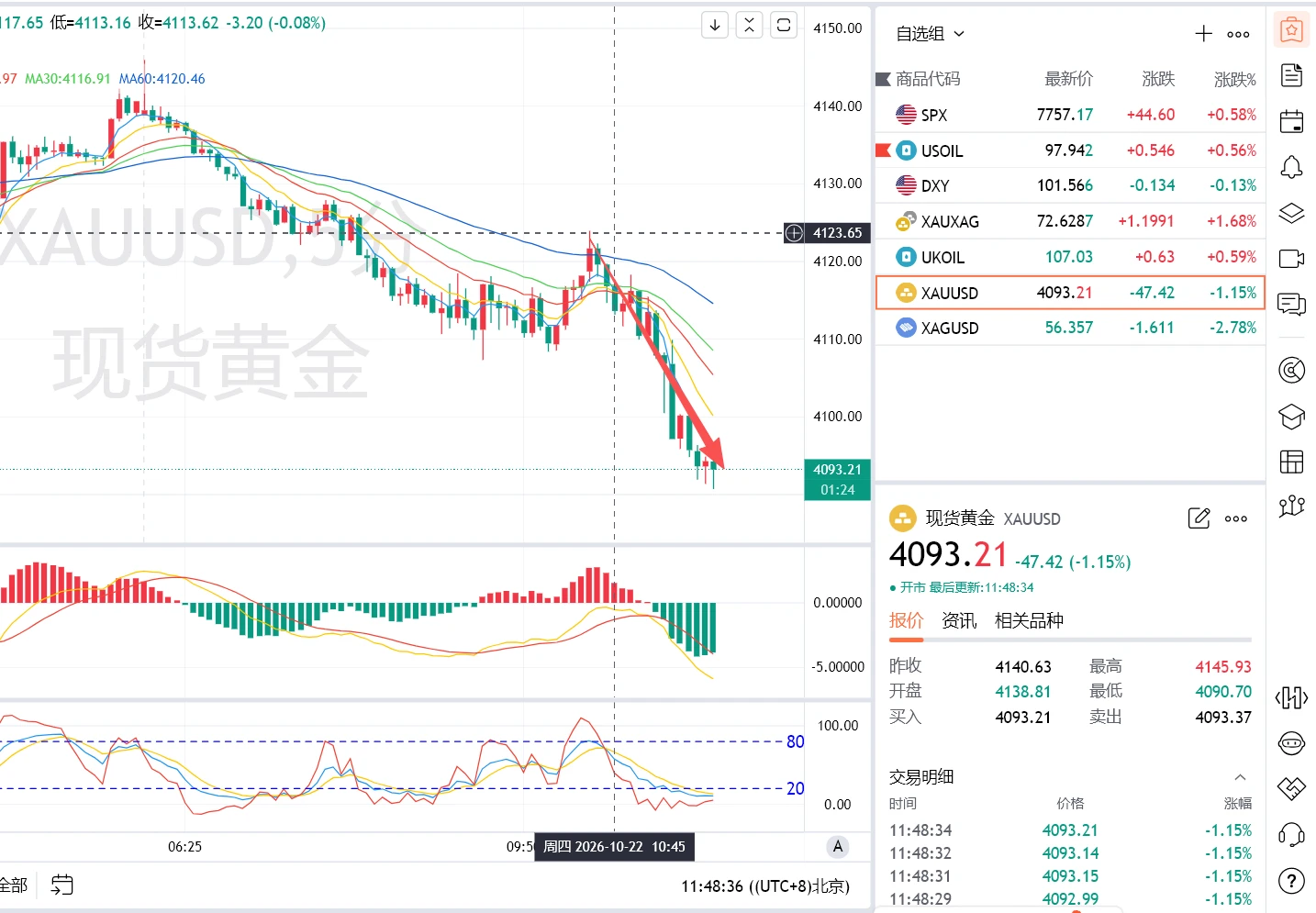Open the XAUUSD detail three-dots menu
This screenshot has width=1316, height=913.
(1236, 519)
